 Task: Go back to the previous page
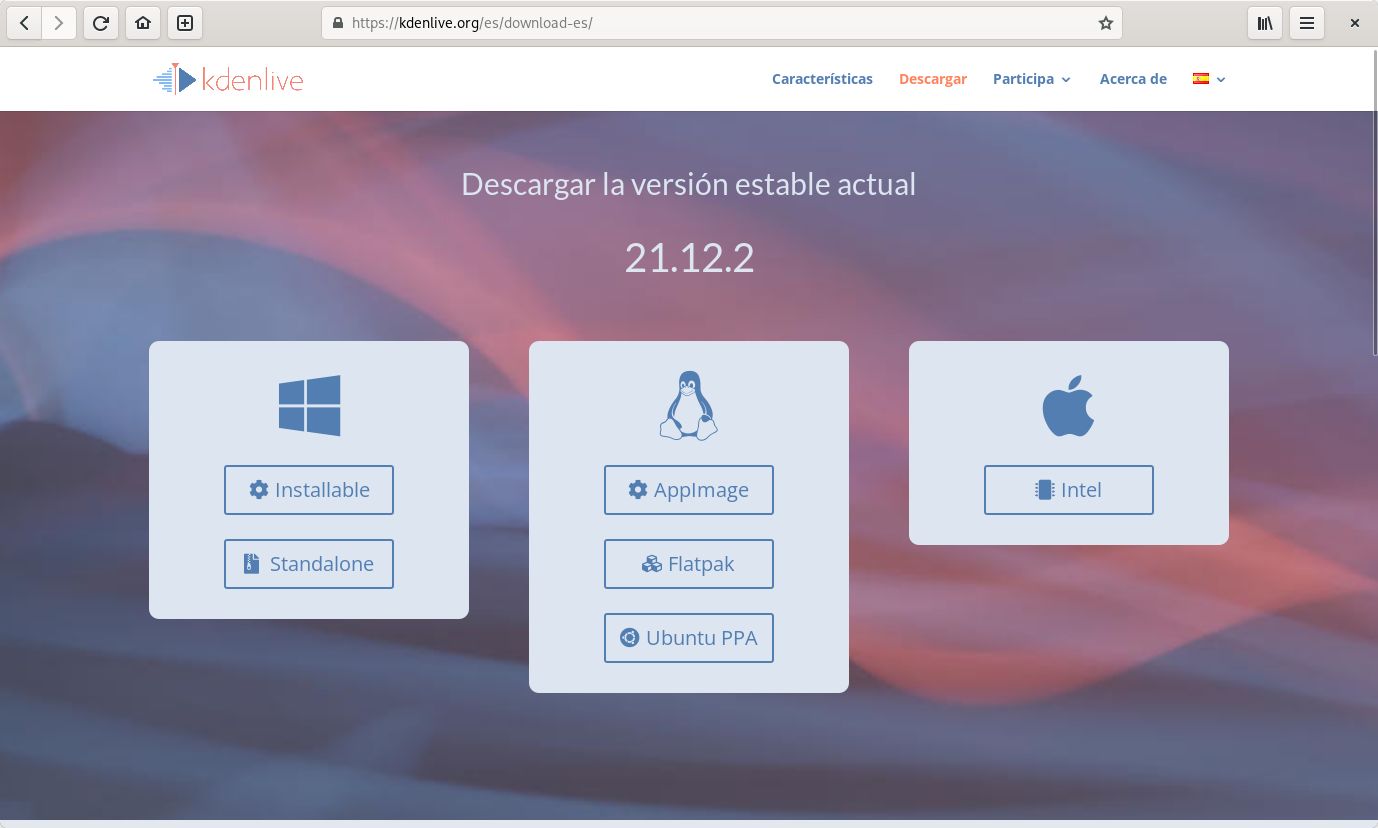[x=24, y=23]
